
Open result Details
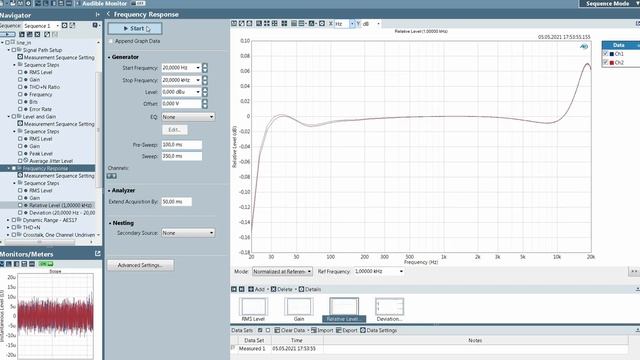click(310, 289)
